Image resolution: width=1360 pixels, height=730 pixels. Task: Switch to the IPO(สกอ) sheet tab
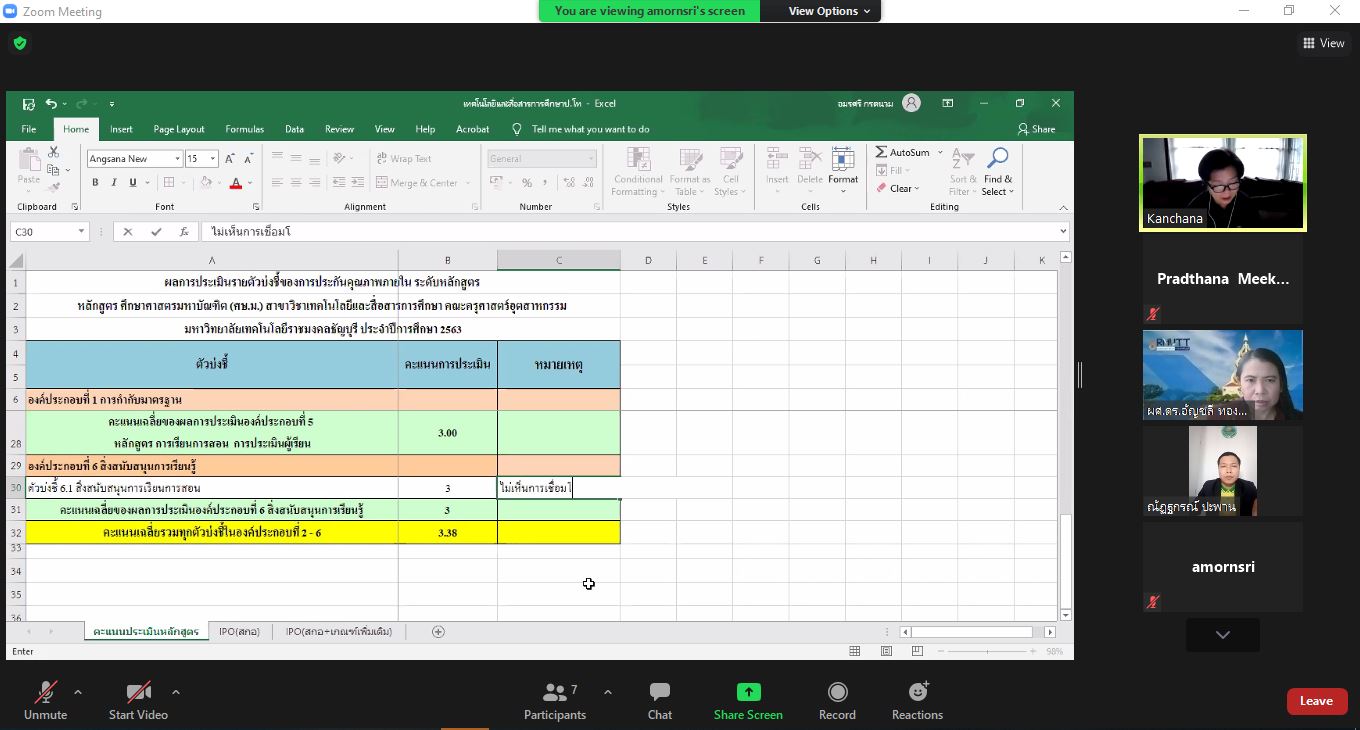[239, 631]
